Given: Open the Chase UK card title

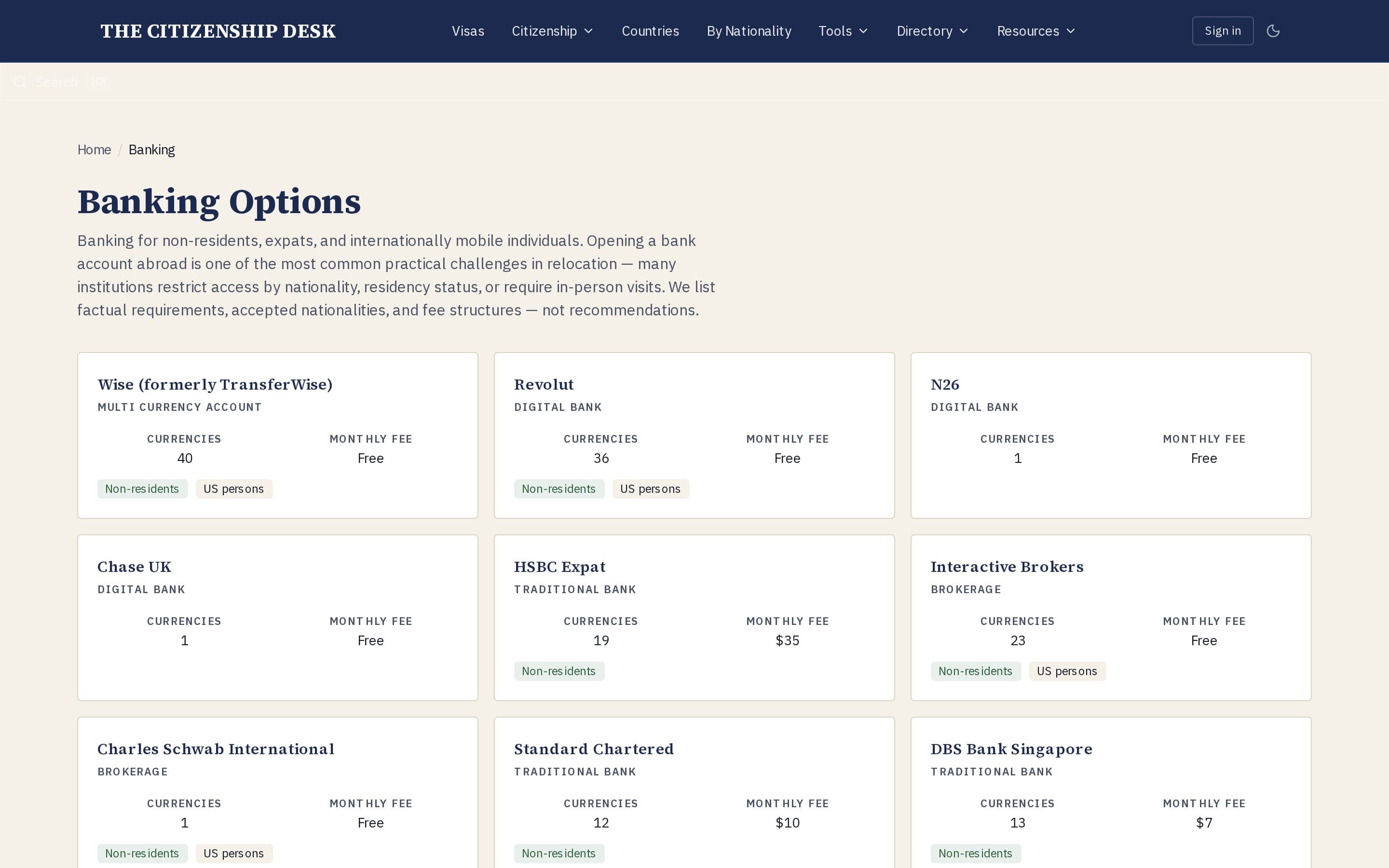Looking at the screenshot, I should (x=134, y=567).
